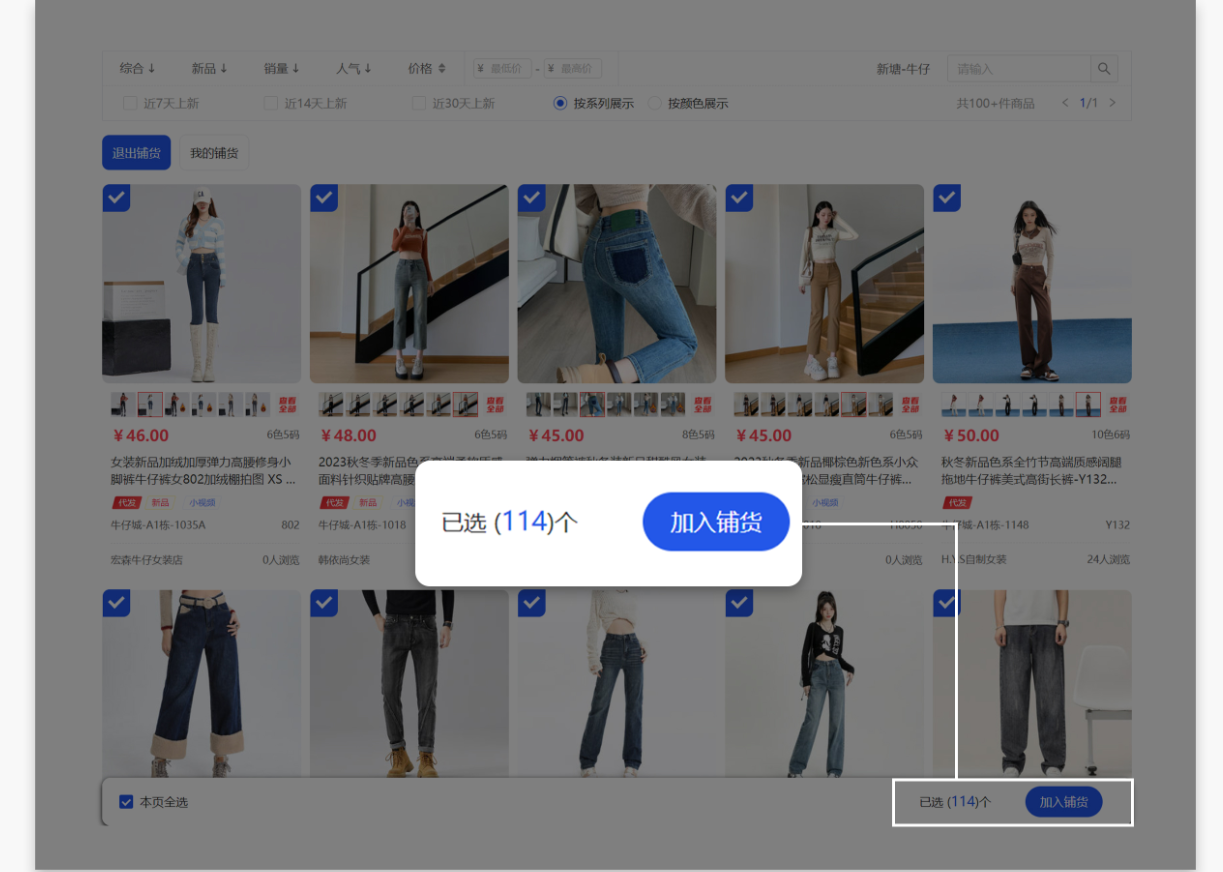Click the 加入铺货 button in the dialog
This screenshot has height=872, width=1223.
pos(716,522)
